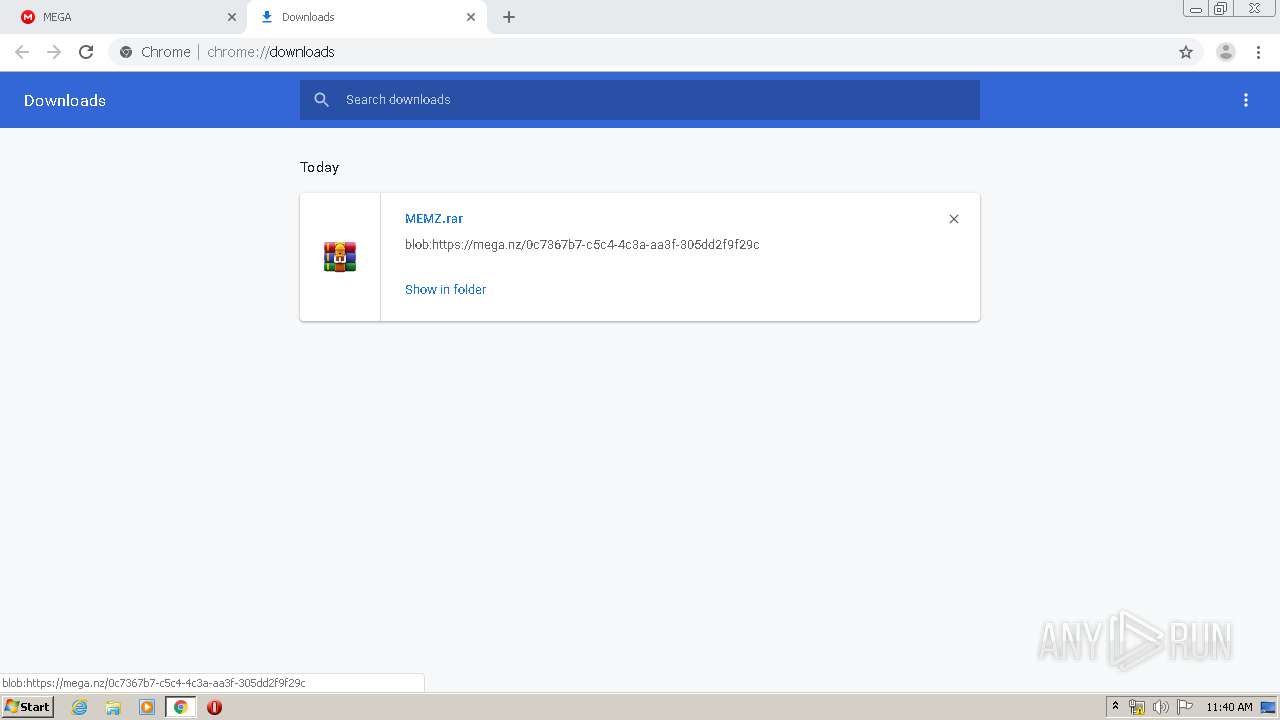This screenshot has width=1280, height=720.
Task: Select the Downloads tab
Action: pyautogui.click(x=366, y=17)
